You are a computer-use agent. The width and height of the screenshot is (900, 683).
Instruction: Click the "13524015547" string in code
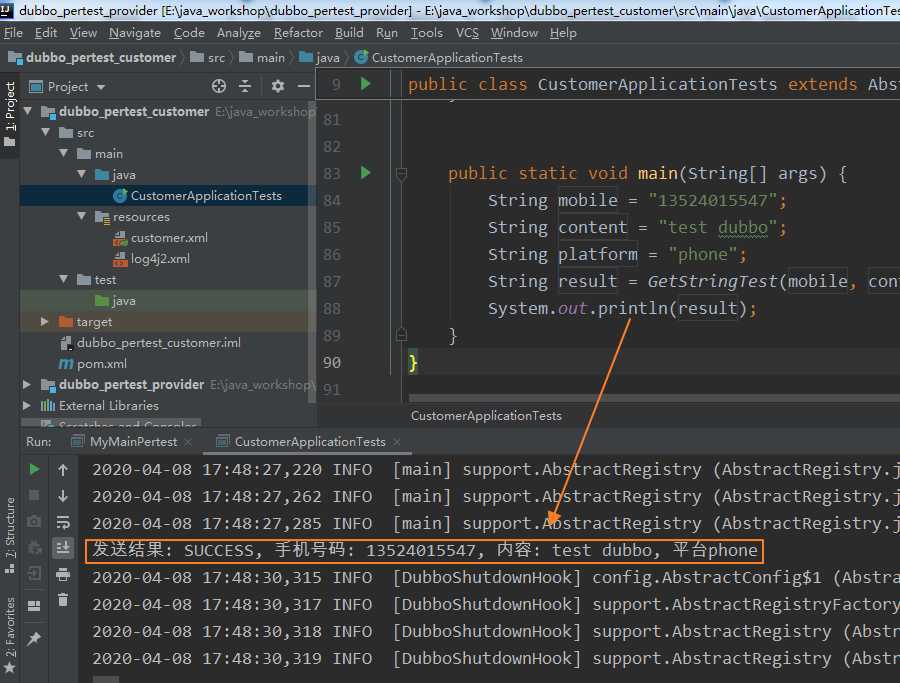coord(712,200)
